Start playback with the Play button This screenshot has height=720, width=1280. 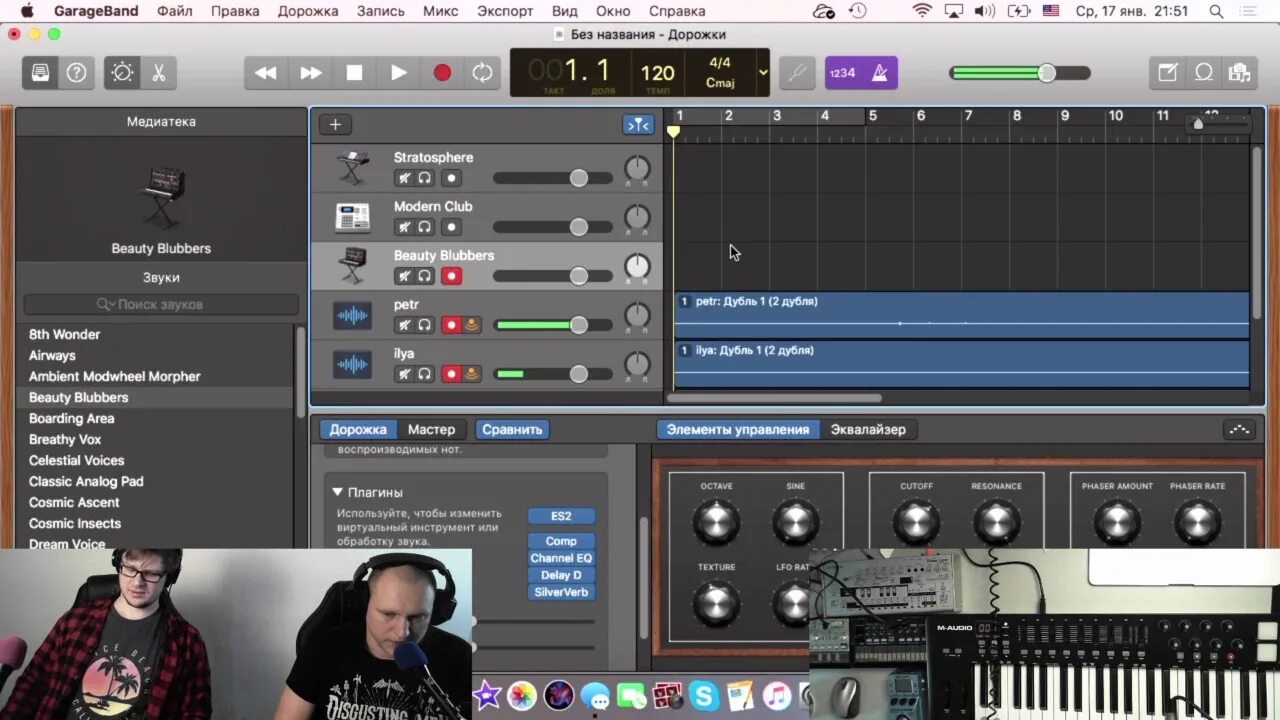[x=398, y=73]
